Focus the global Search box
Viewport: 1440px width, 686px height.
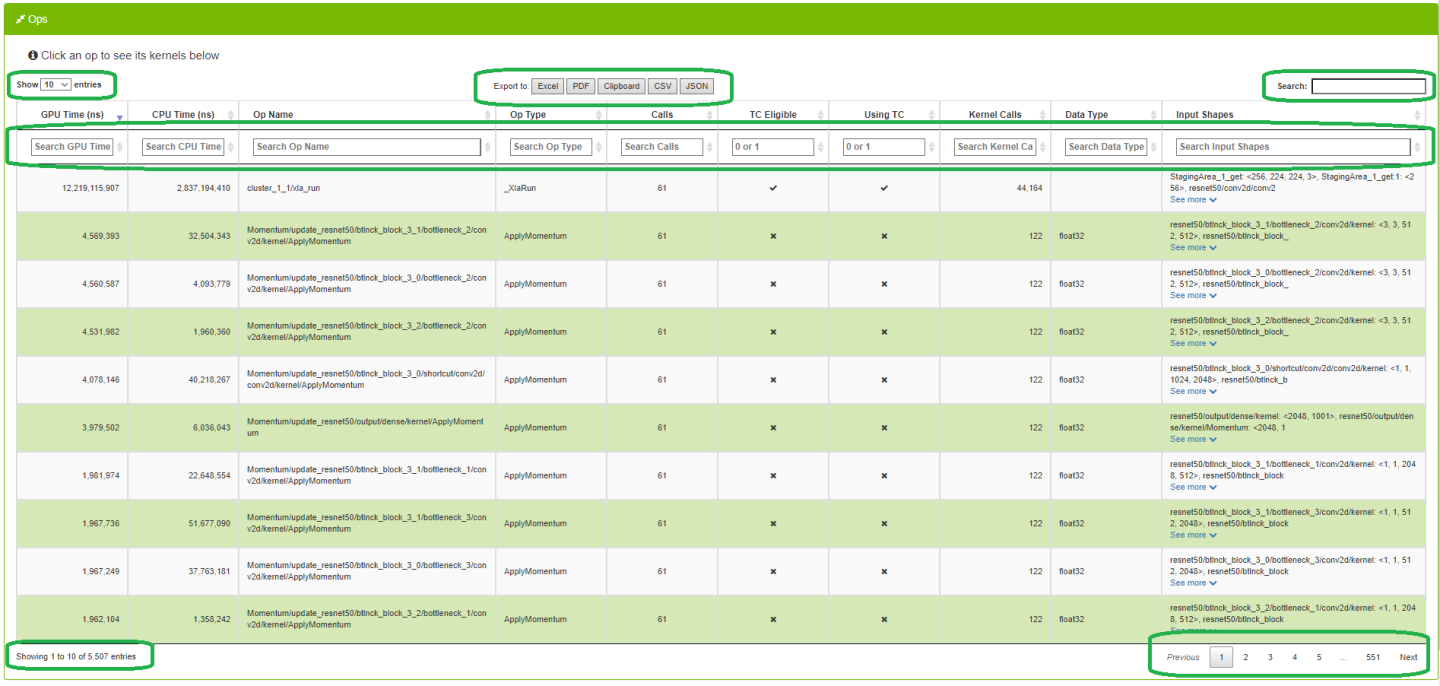(1368, 86)
